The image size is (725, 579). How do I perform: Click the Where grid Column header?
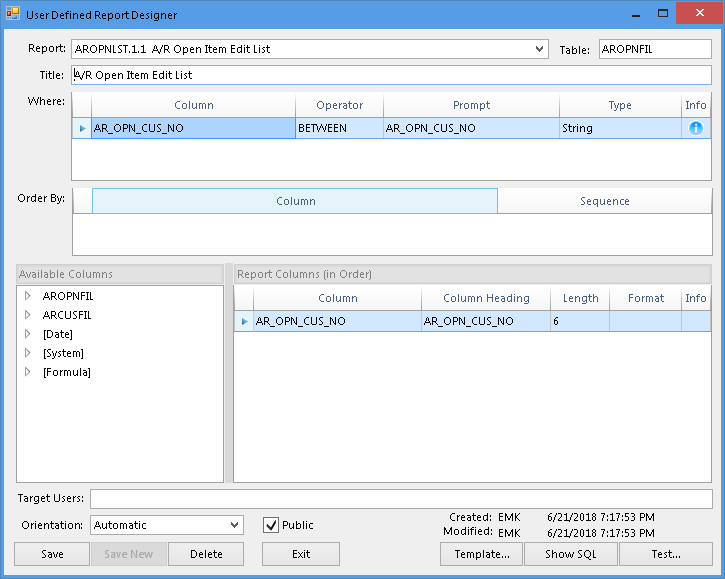click(193, 105)
